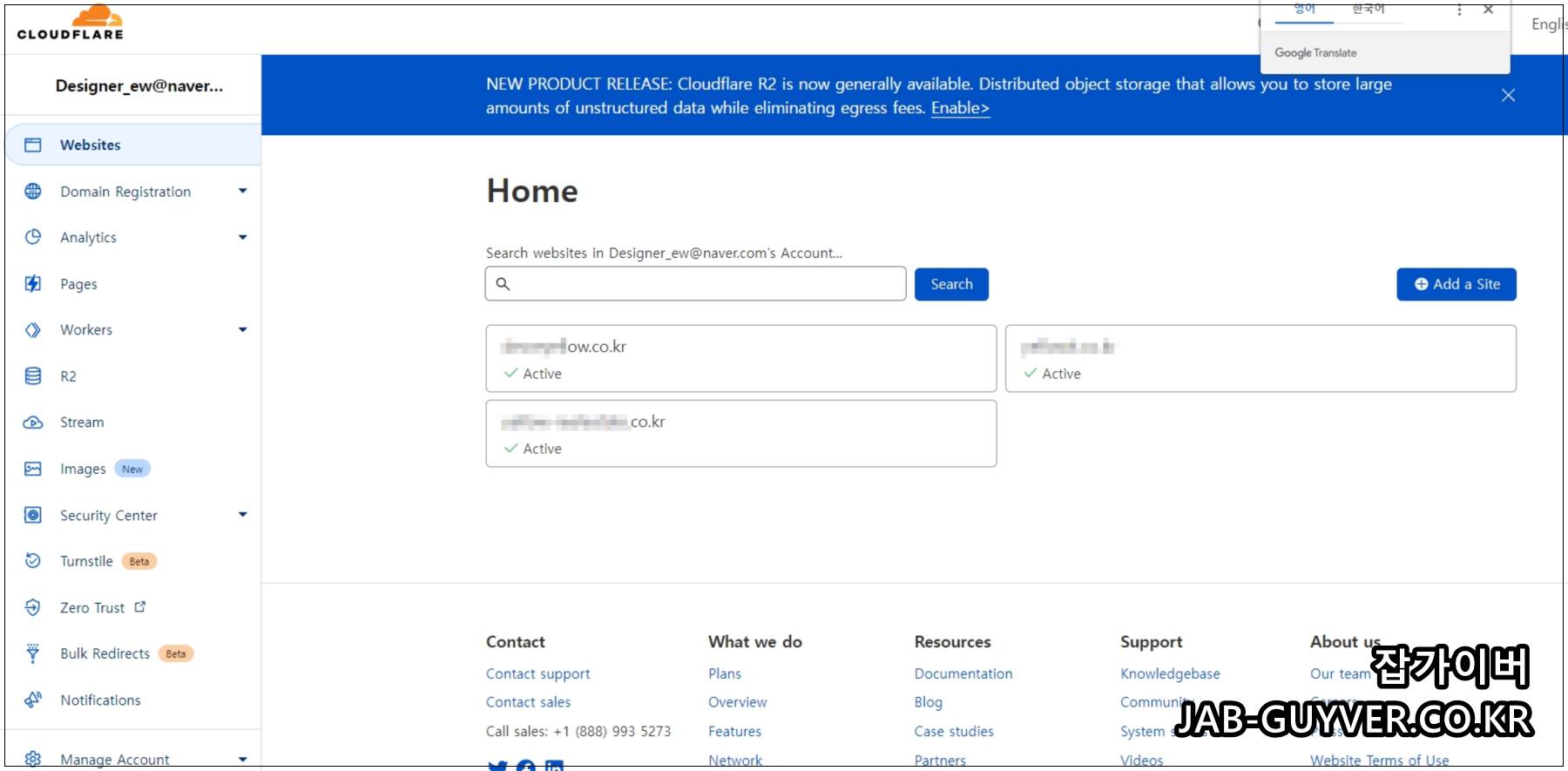Viewport: 1568px width, 771px height.
Task: Open the Websites sidebar icon
Action: click(x=33, y=145)
